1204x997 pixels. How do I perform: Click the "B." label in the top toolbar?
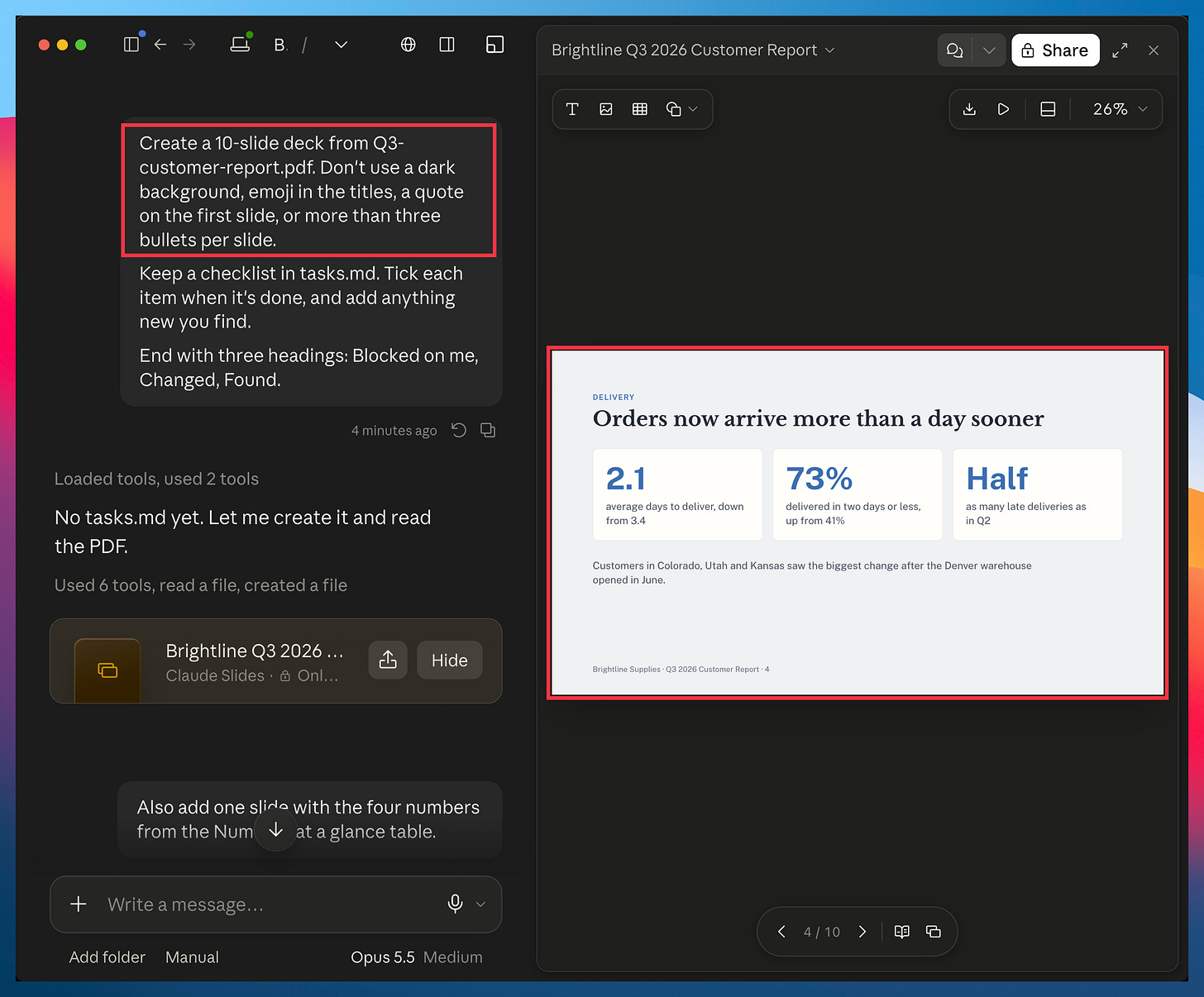click(280, 45)
